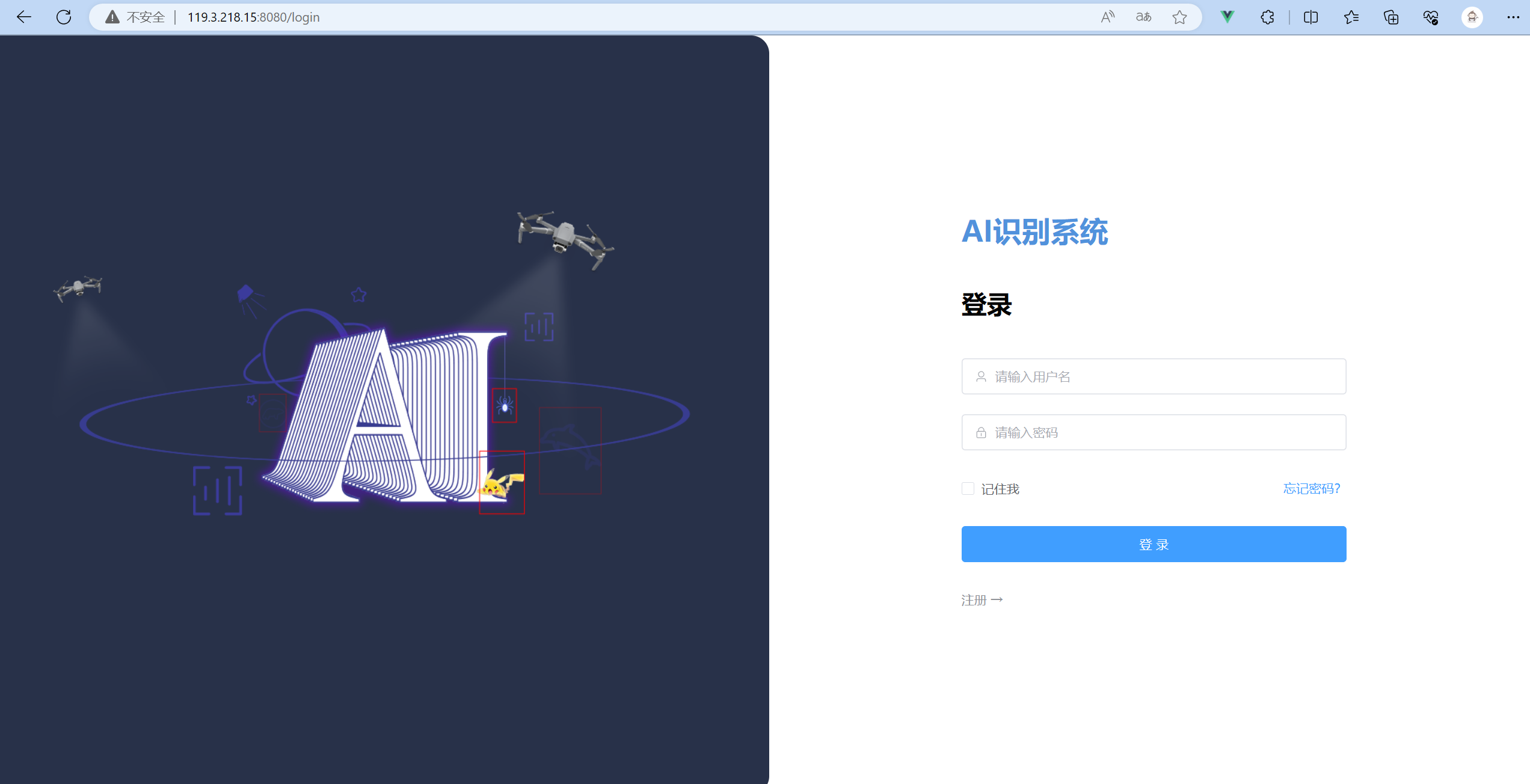Add page to favorites star
The height and width of the screenshot is (784, 1530).
(x=1179, y=17)
